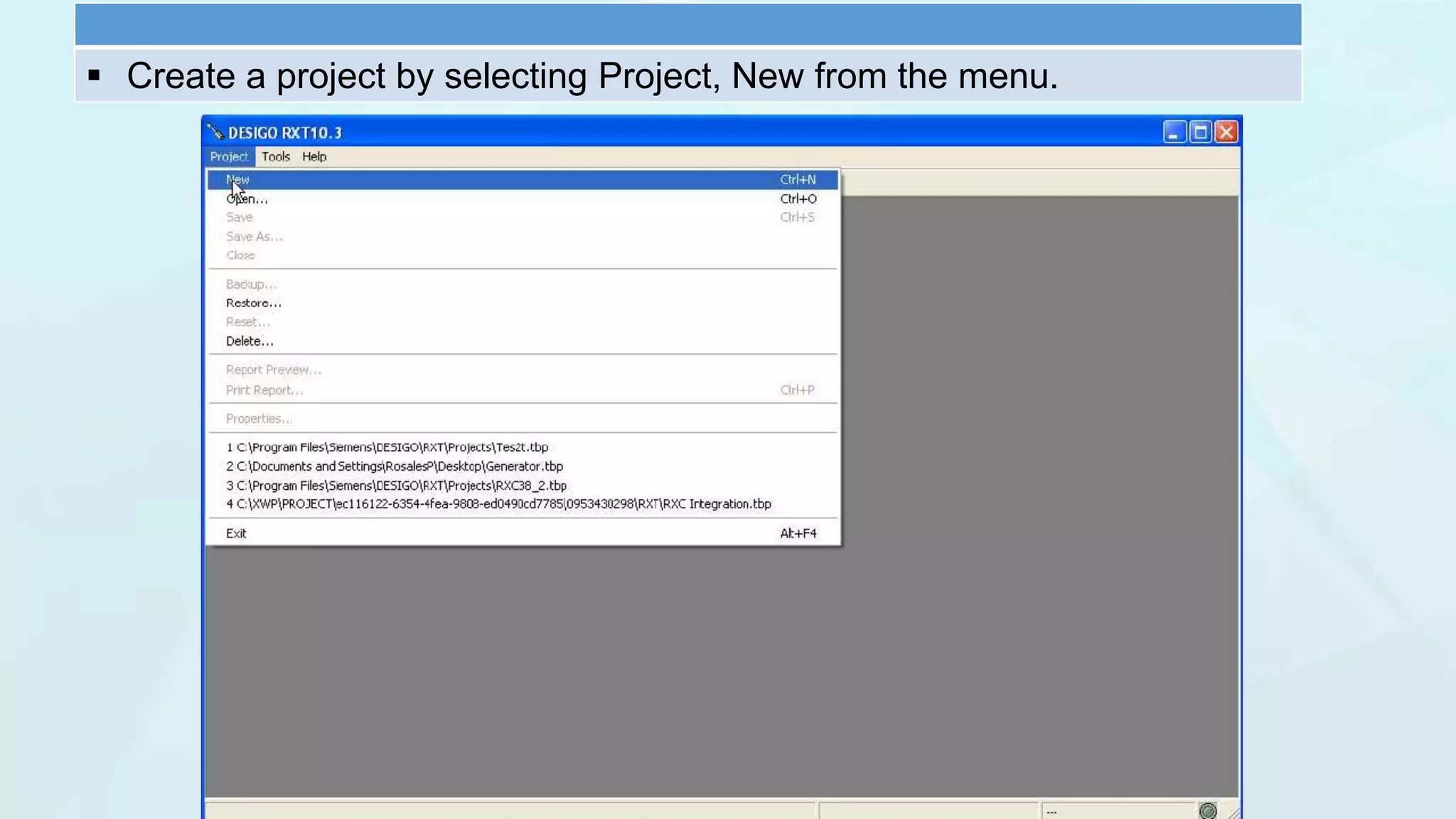Open the Tools menu

[276, 156]
